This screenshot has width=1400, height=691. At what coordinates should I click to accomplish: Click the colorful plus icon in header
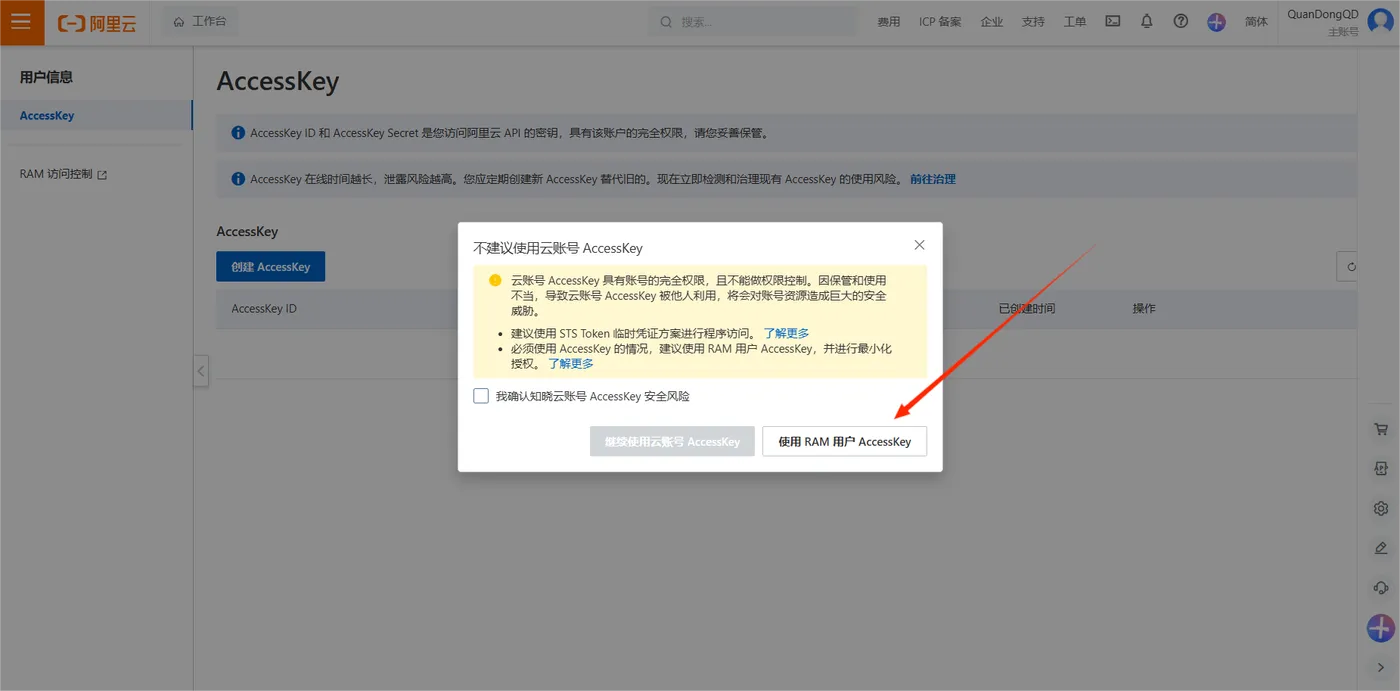(1216, 22)
